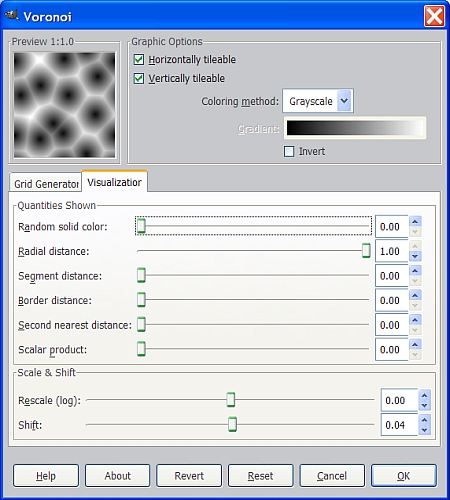The height and width of the screenshot is (500, 450).
Task: Click the Radial distance value field
Action: (392, 251)
